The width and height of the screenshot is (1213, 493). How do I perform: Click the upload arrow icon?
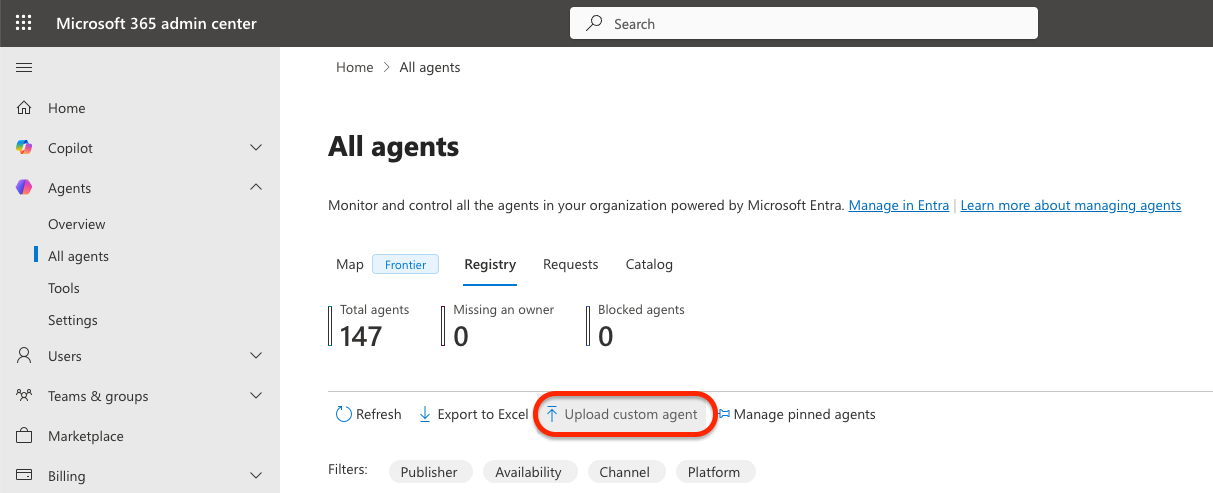tap(552, 414)
